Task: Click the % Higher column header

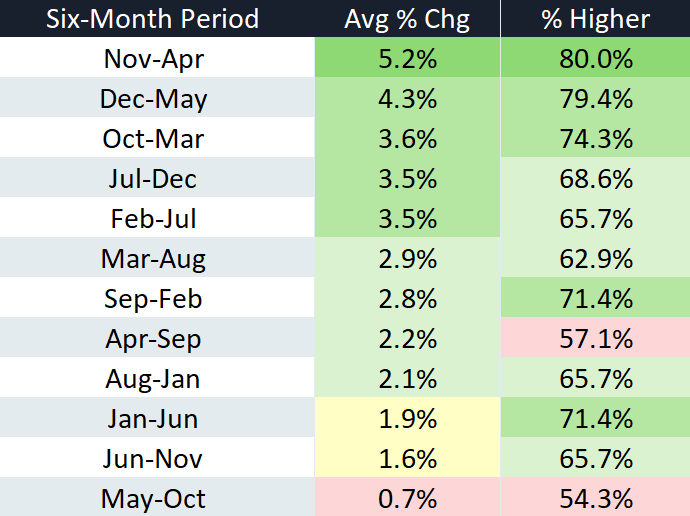Action: (x=595, y=18)
